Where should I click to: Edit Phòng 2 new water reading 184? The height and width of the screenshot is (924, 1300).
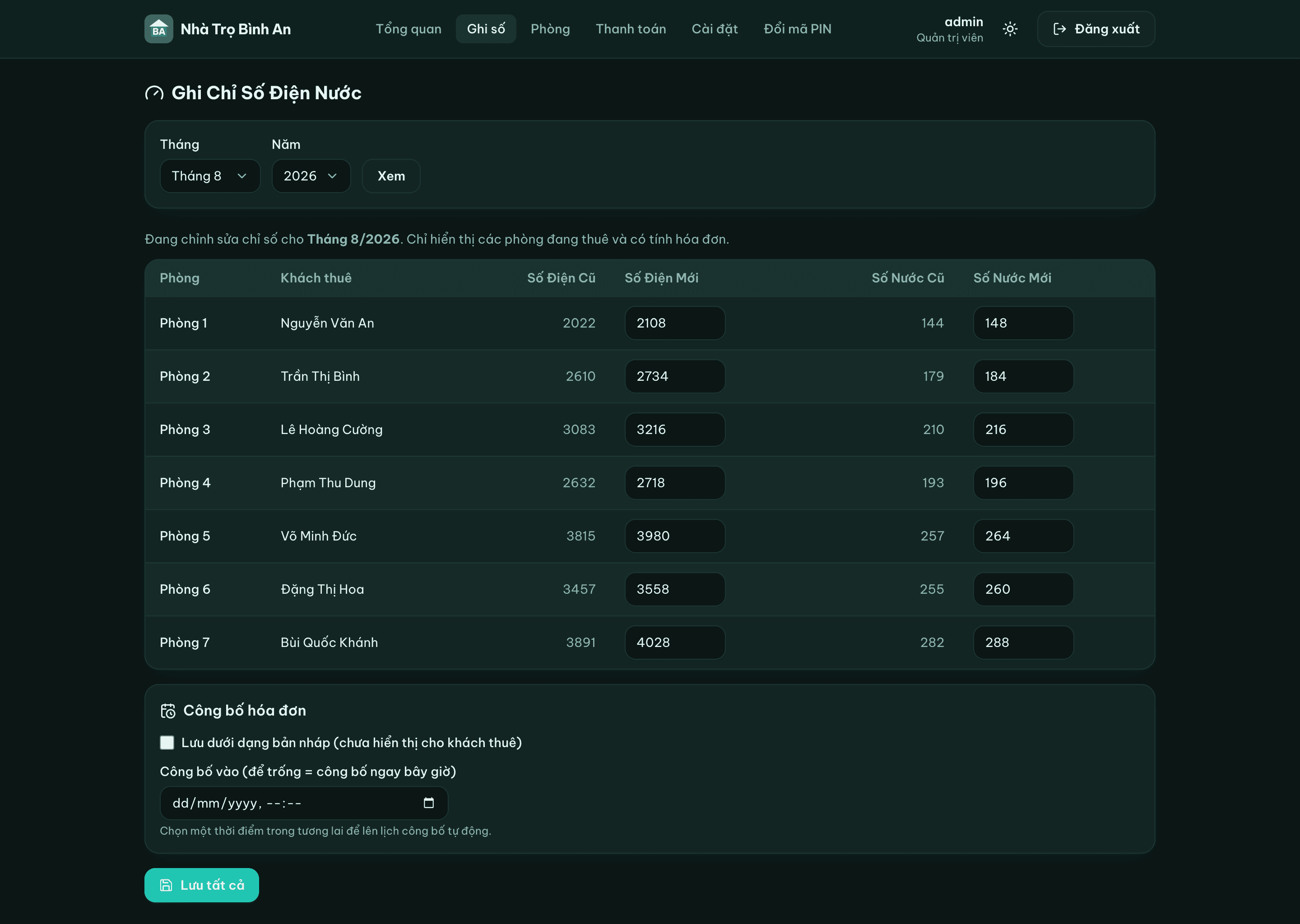[x=1023, y=376]
